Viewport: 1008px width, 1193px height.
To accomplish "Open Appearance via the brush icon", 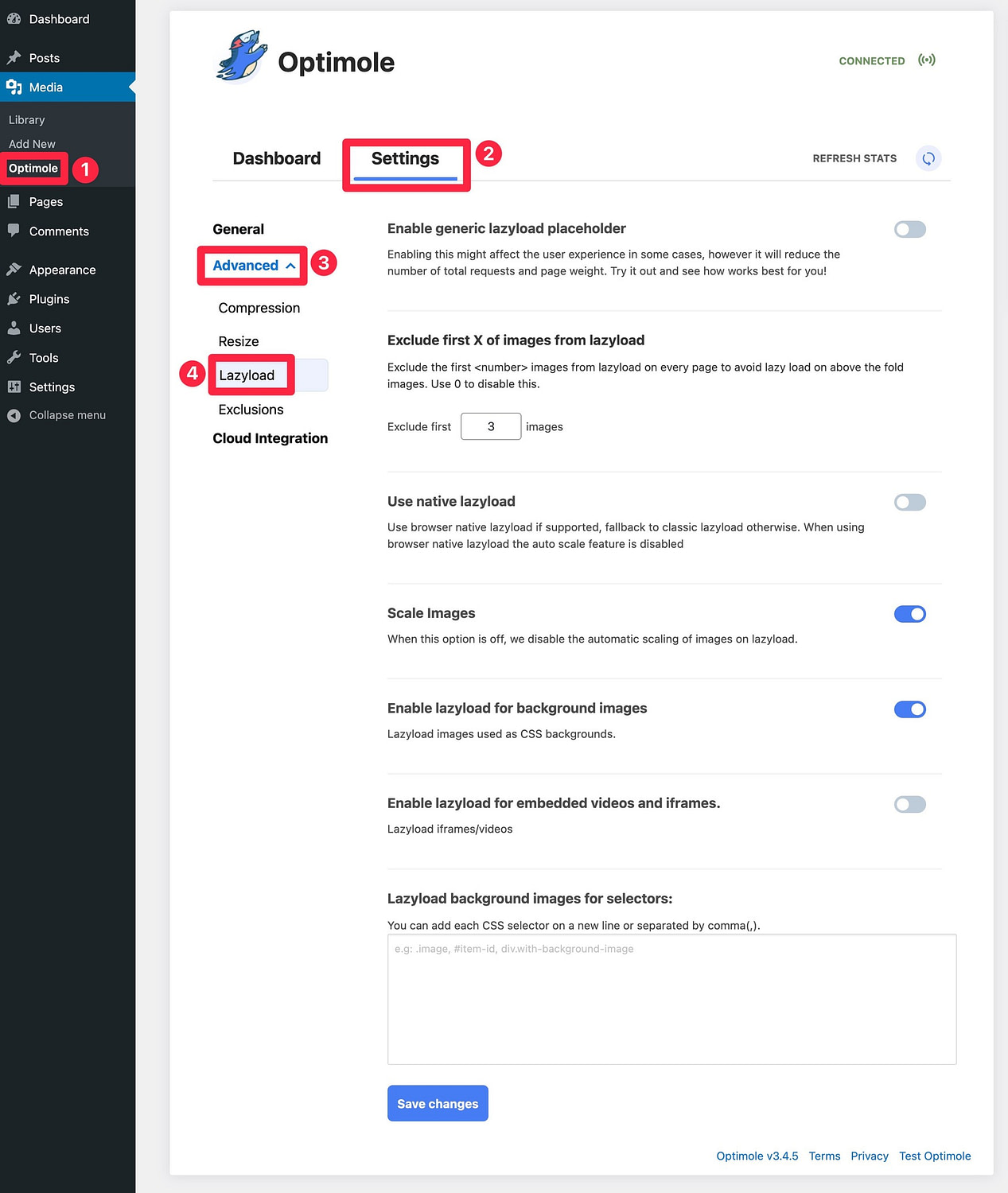I will (13, 270).
